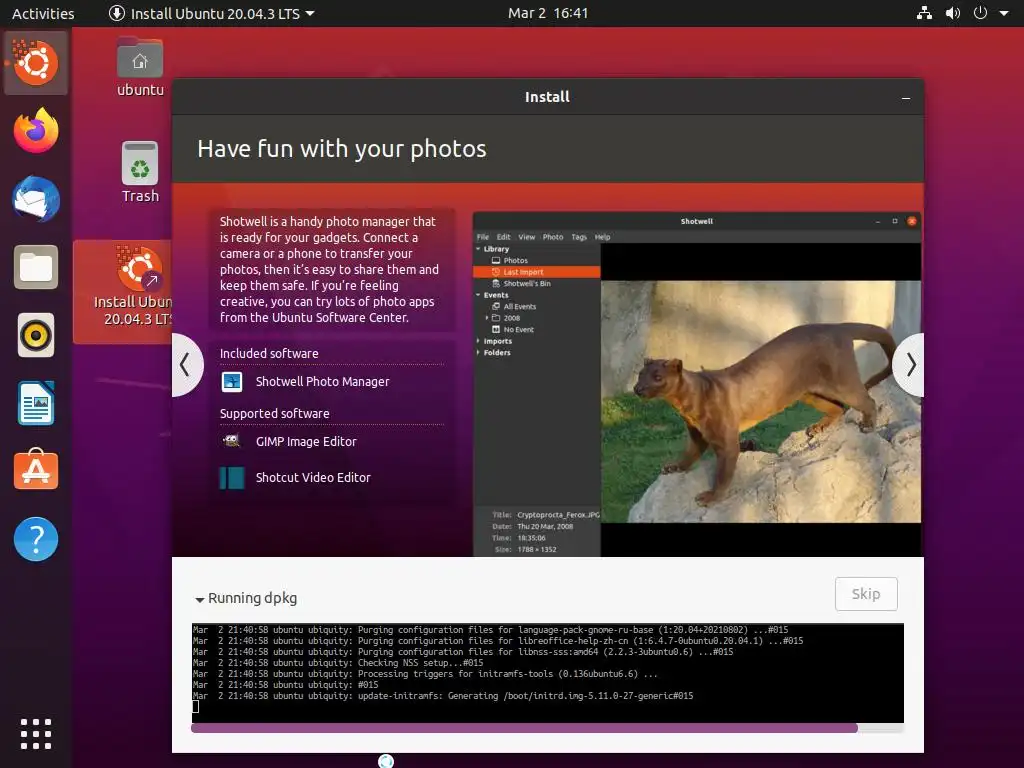Open Ubuntu Software from the dock
The image size is (1024, 768).
tap(36, 470)
